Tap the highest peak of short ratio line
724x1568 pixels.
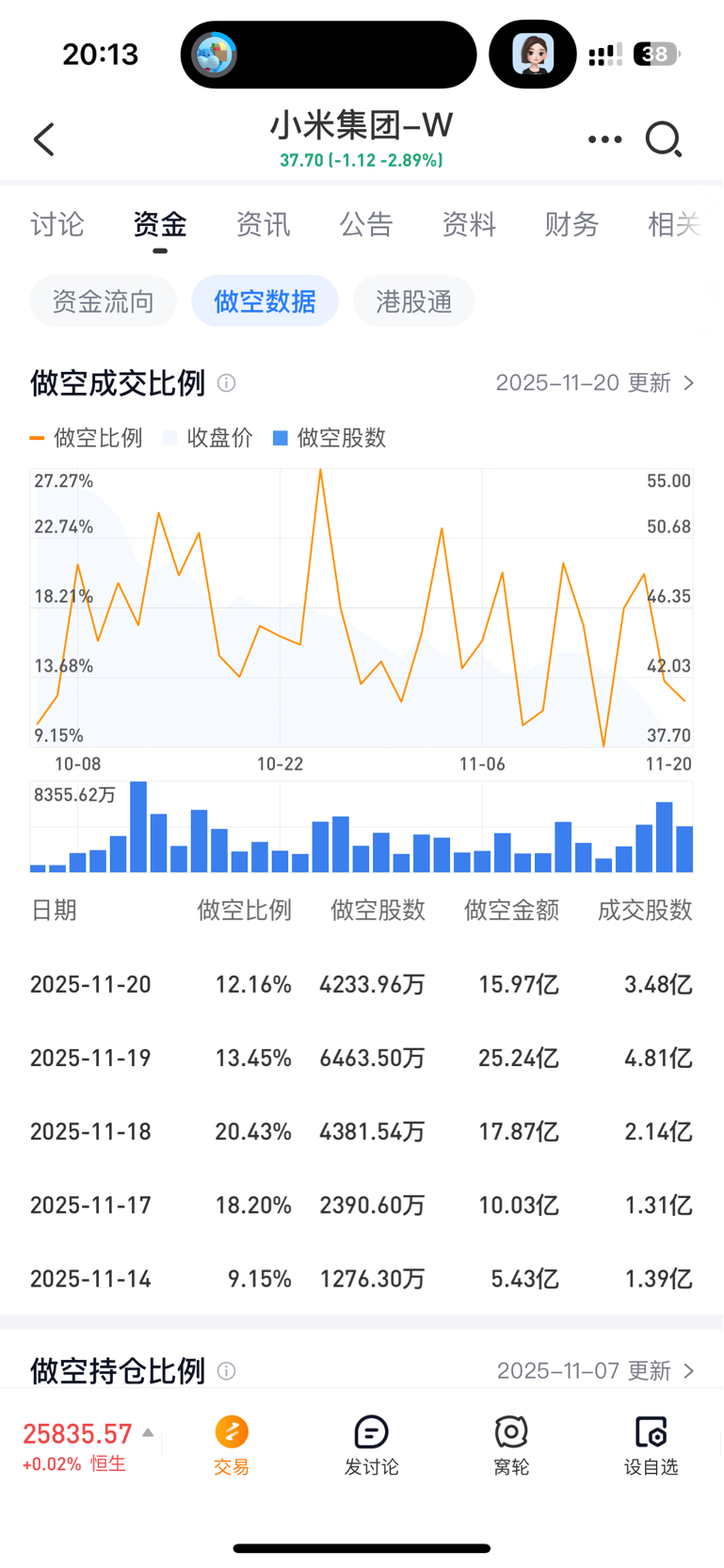coord(321,470)
